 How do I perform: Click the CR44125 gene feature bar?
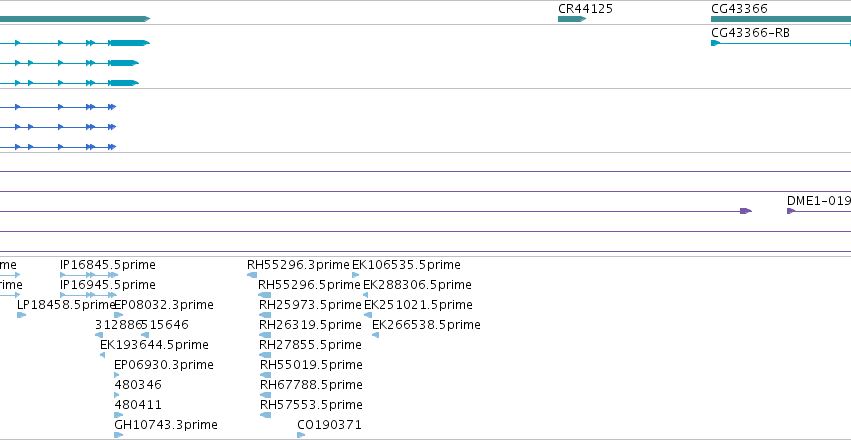tap(572, 19)
